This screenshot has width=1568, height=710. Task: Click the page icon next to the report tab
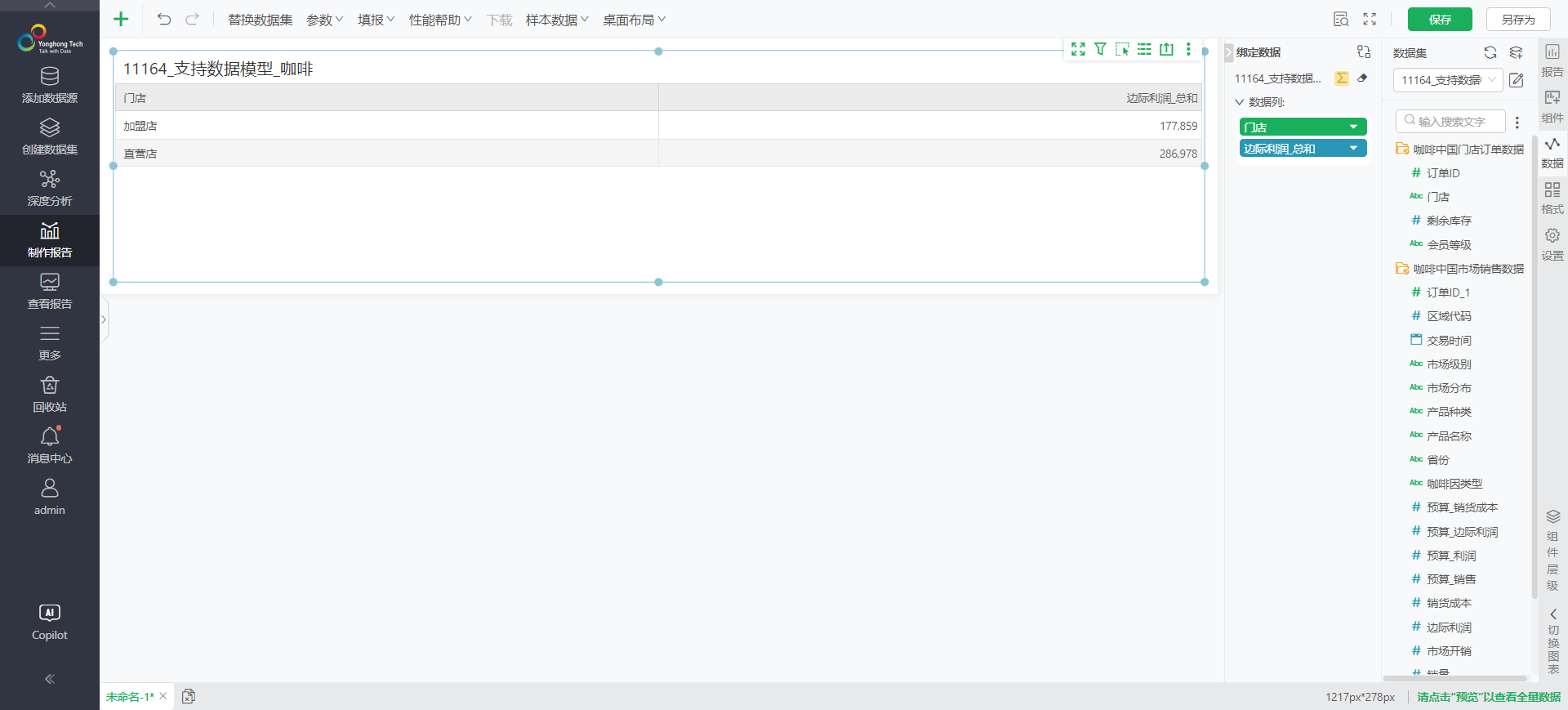point(189,696)
